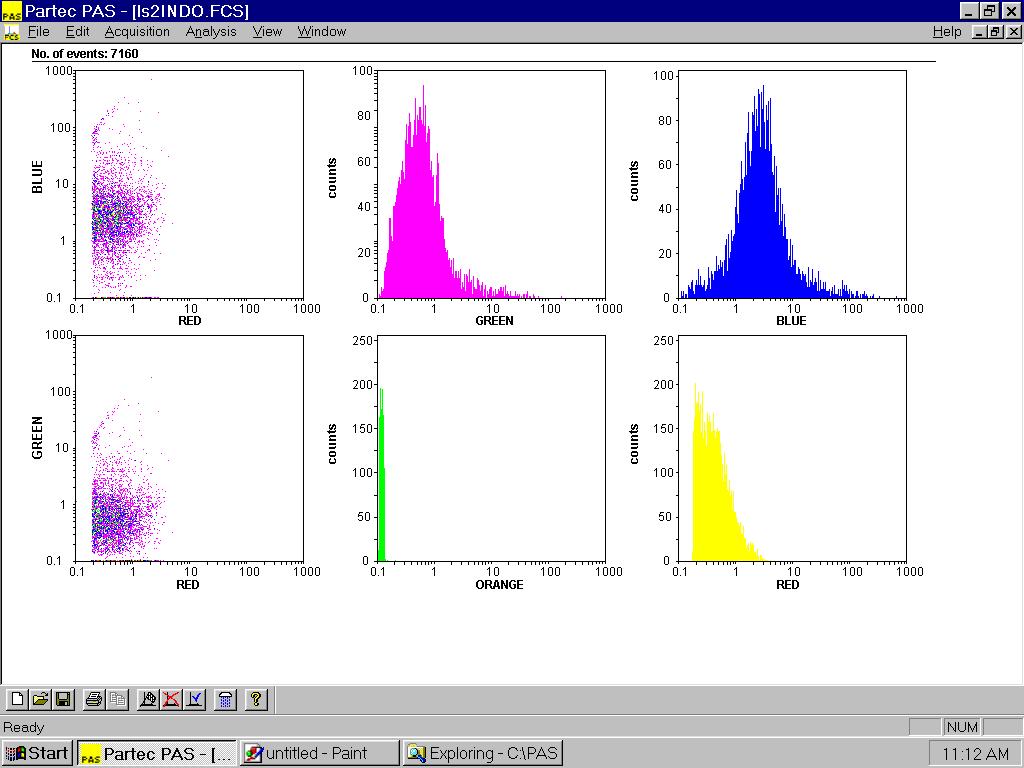Open the Acquisition menu
This screenshot has height=768, width=1024.
click(x=137, y=32)
